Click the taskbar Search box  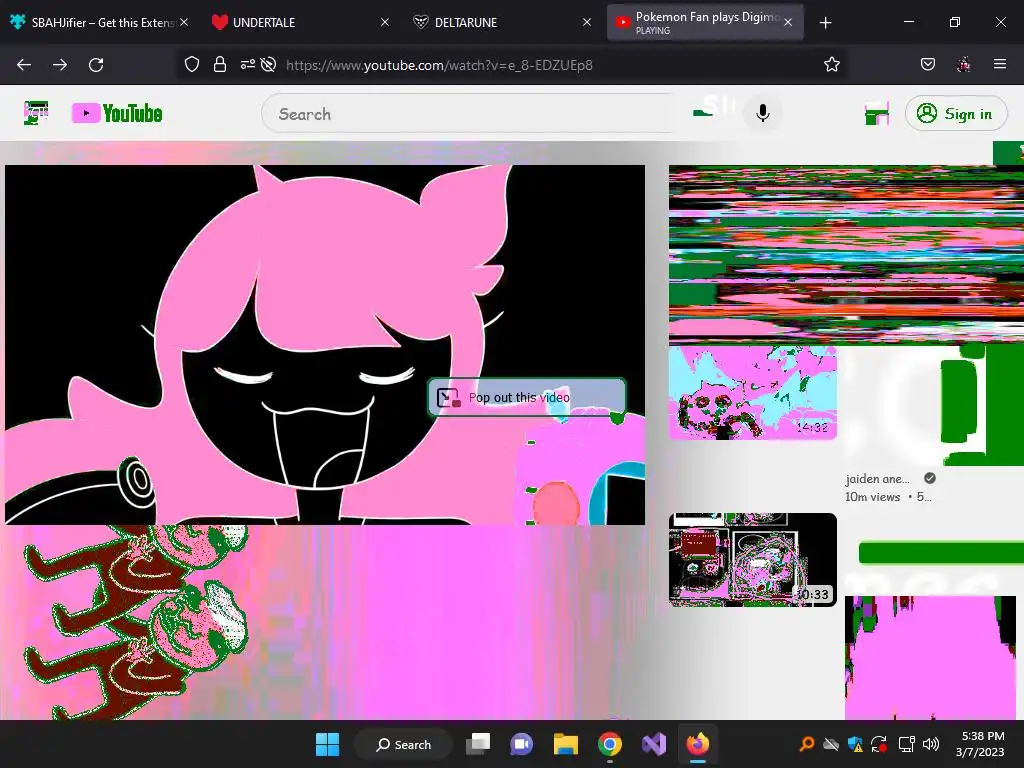point(403,744)
